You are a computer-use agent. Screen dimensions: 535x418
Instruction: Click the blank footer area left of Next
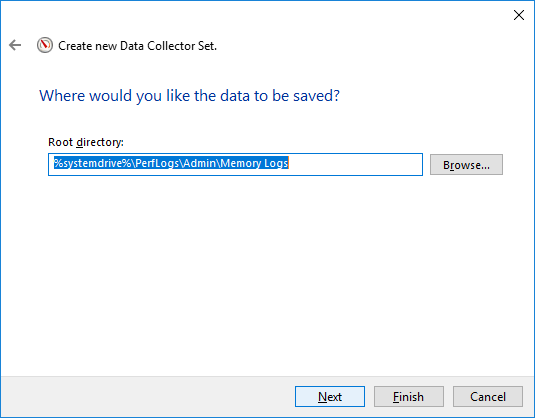click(x=147, y=397)
